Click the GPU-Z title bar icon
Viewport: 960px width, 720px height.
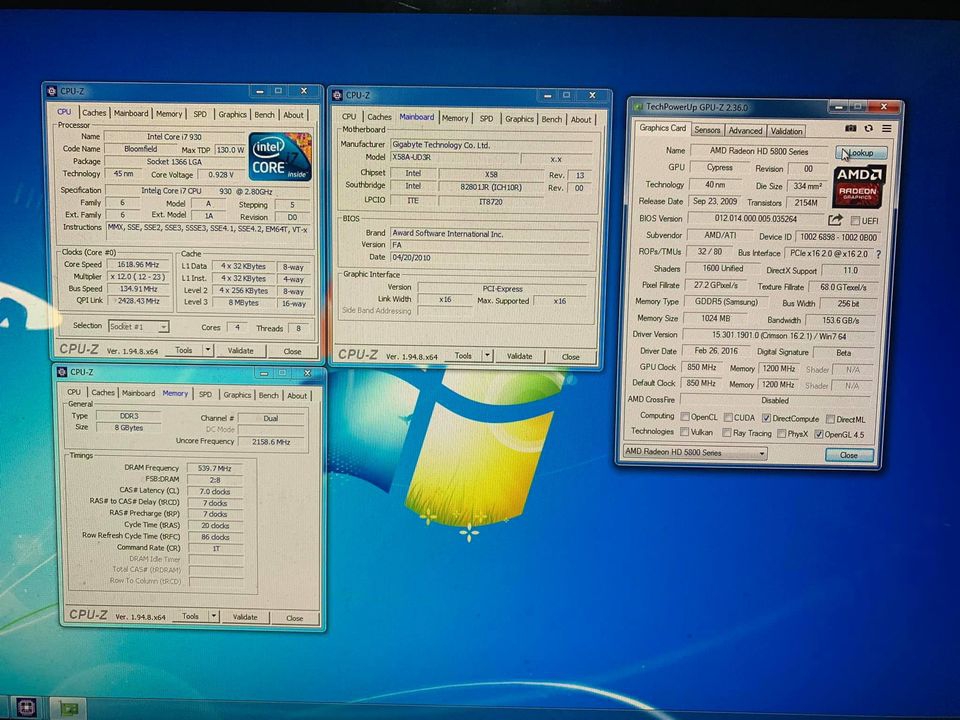pyautogui.click(x=638, y=107)
